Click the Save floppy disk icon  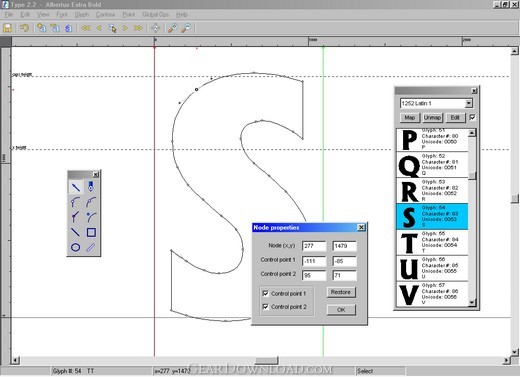click(x=8, y=28)
